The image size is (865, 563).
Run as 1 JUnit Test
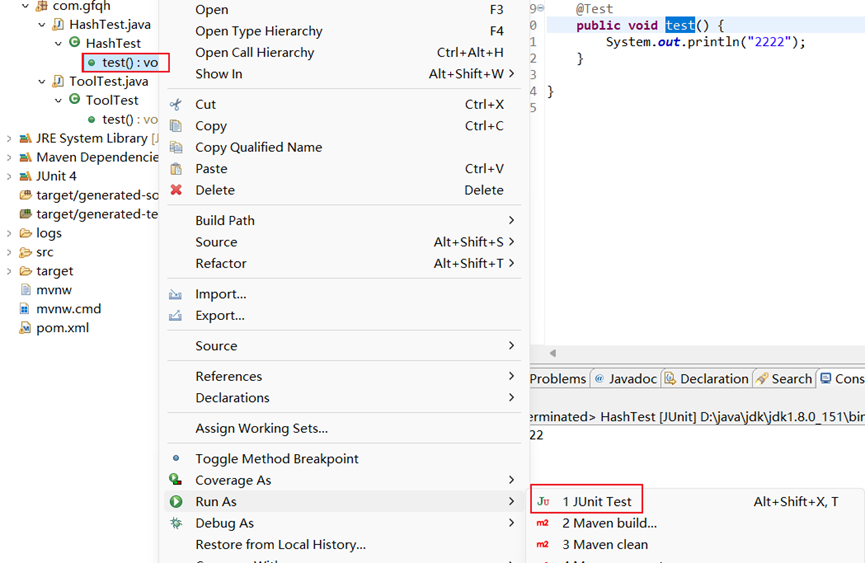(697, 501)
